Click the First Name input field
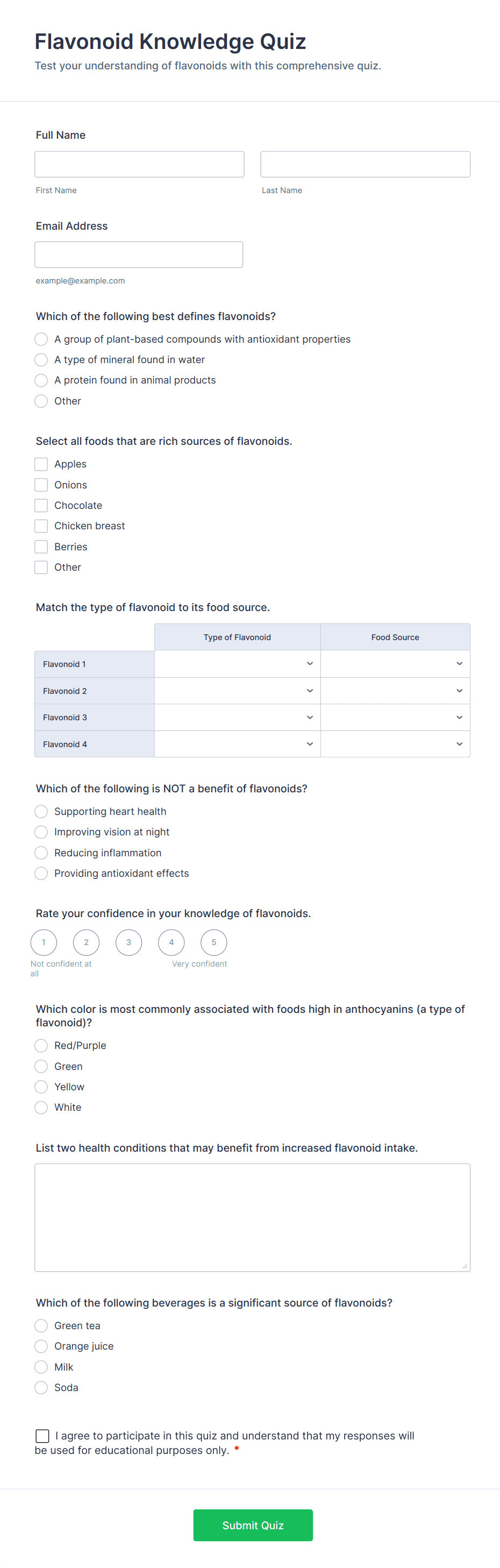 [x=139, y=164]
